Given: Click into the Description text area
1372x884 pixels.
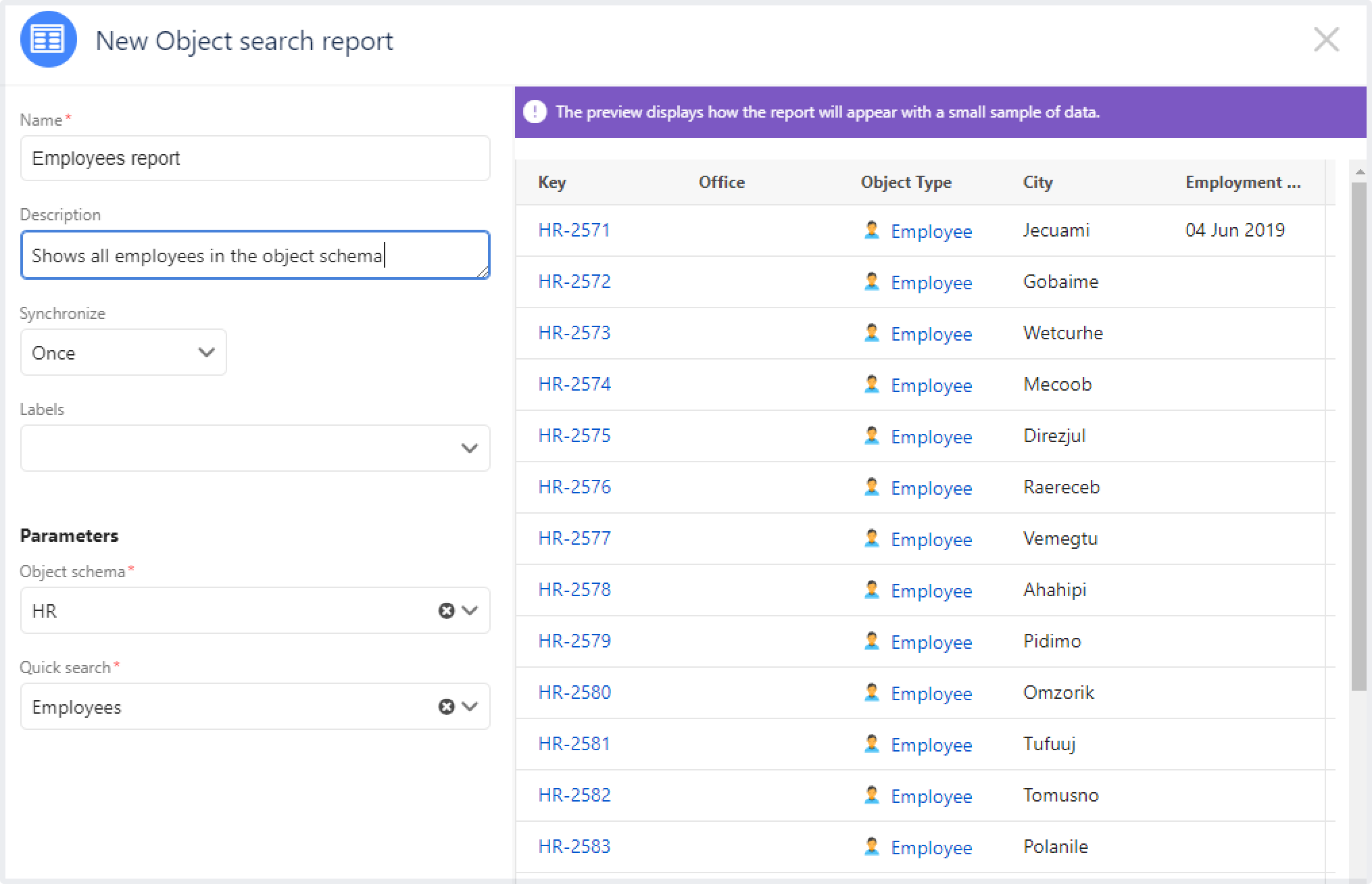Looking at the screenshot, I should tap(255, 255).
